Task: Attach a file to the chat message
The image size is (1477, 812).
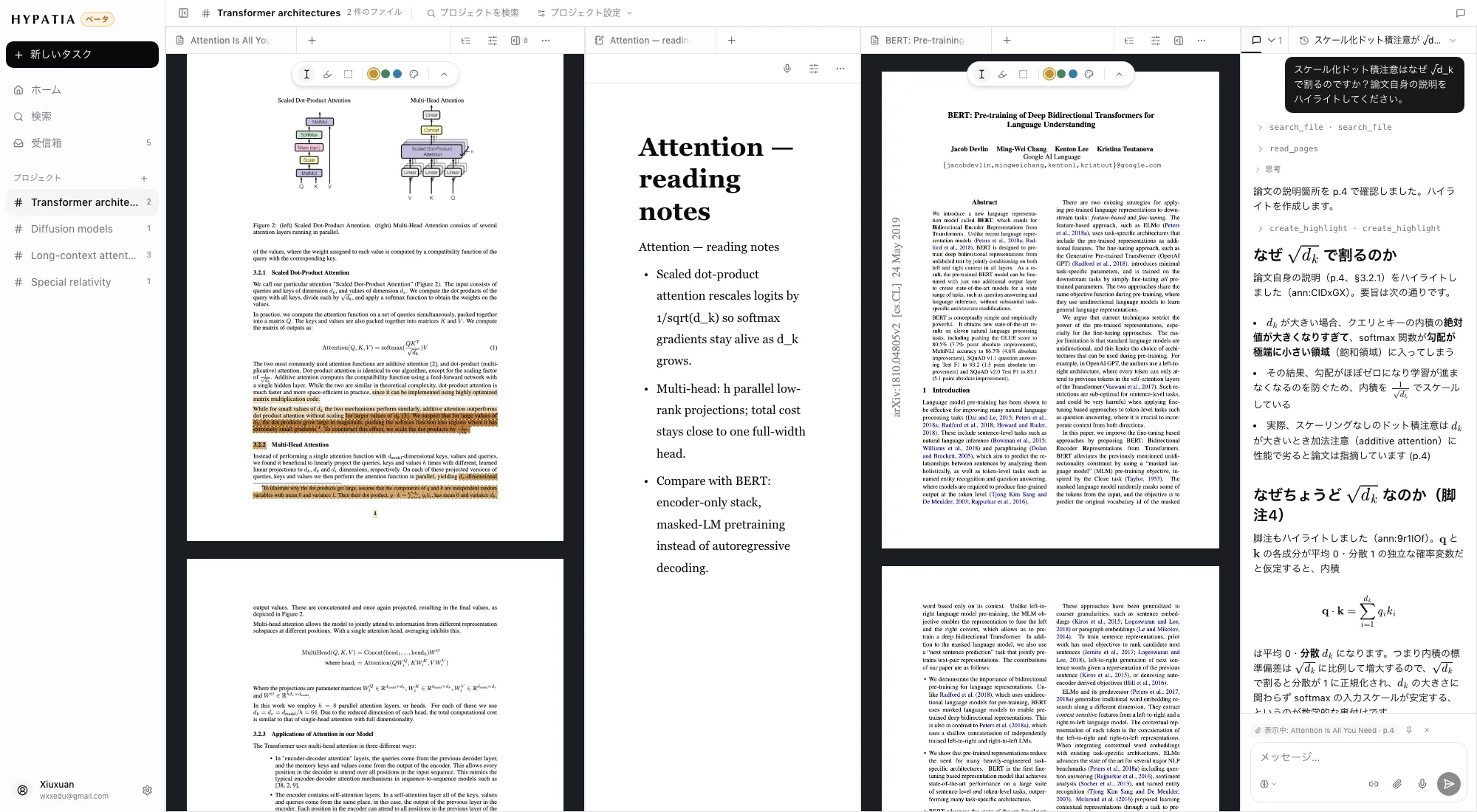Action: [x=1397, y=784]
